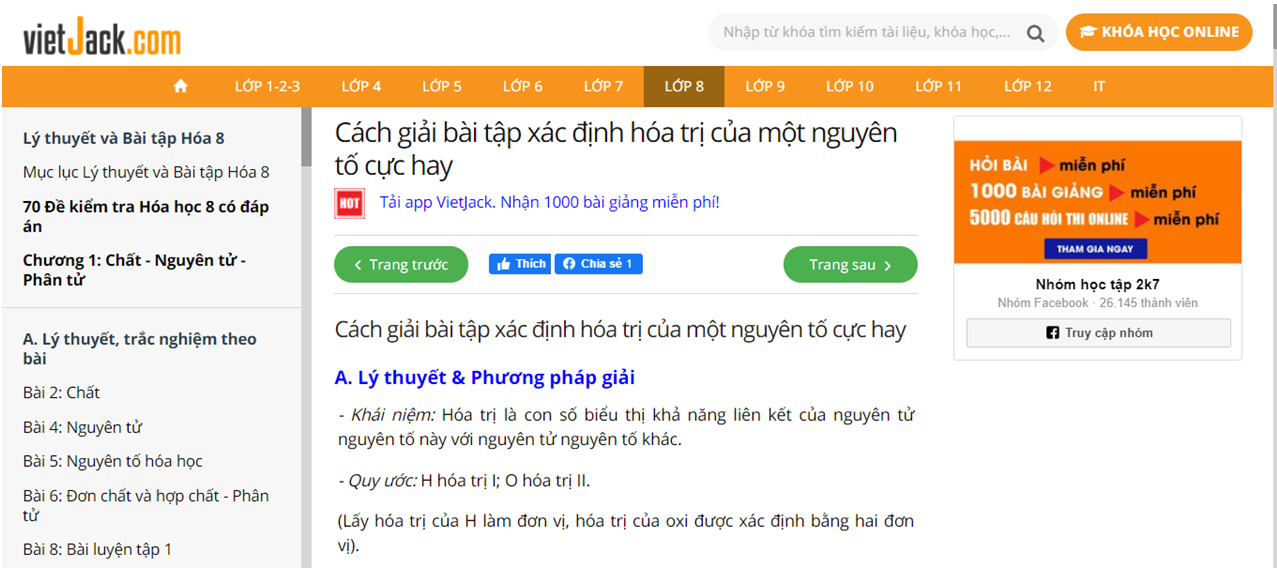Select the LỚP 12 menu tab
This screenshot has width=1277, height=572.
click(1028, 87)
